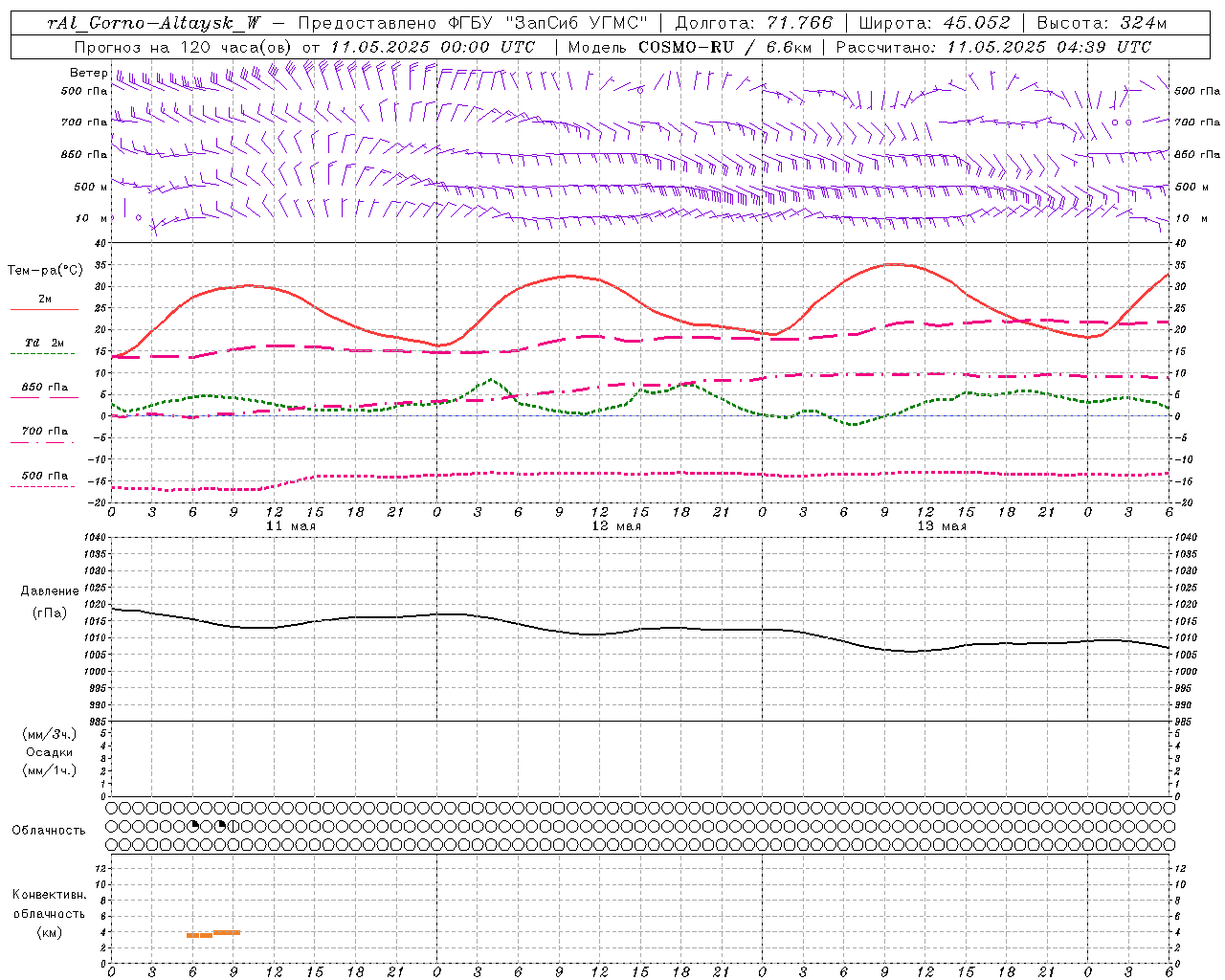Image resolution: width=1225 pixels, height=980 pixels.
Task: Click 1040 on the left pressure axis
Action: pyautogui.click(x=97, y=538)
